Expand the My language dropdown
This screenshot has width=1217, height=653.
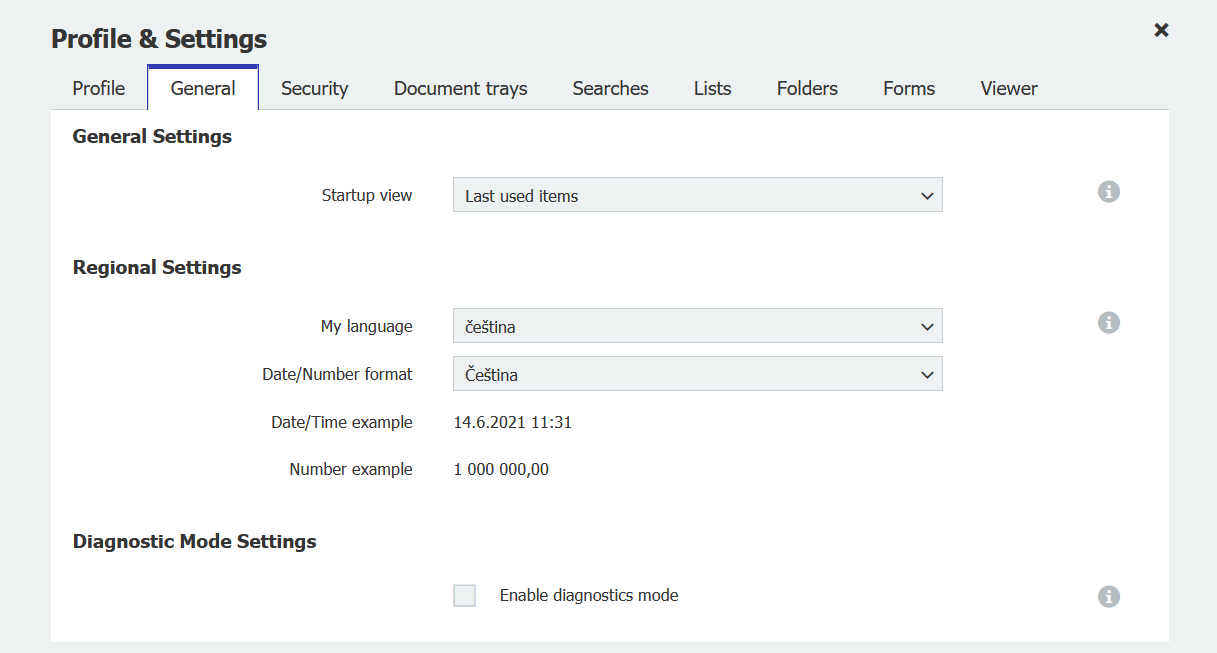click(697, 326)
